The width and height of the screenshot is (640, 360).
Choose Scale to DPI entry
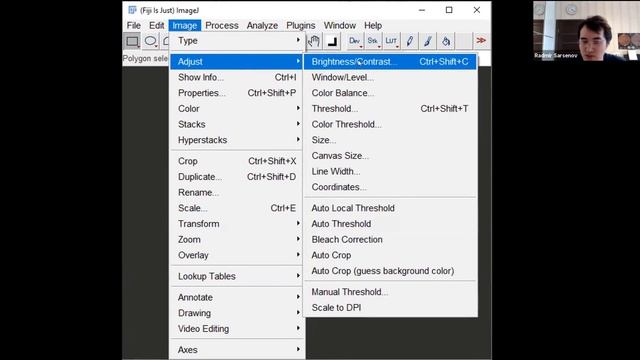pyautogui.click(x=390, y=308)
